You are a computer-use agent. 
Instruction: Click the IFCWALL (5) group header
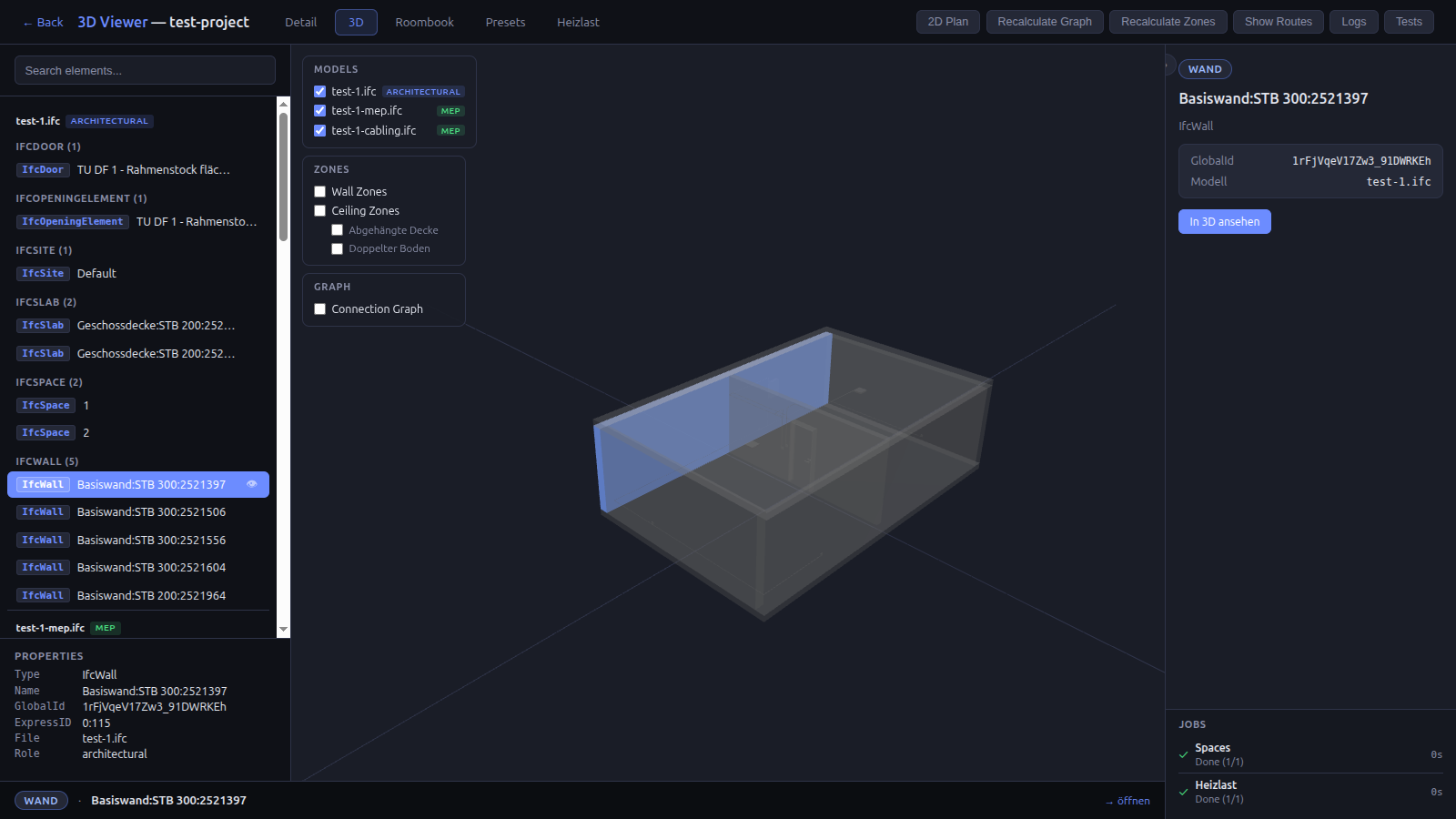tap(47, 461)
